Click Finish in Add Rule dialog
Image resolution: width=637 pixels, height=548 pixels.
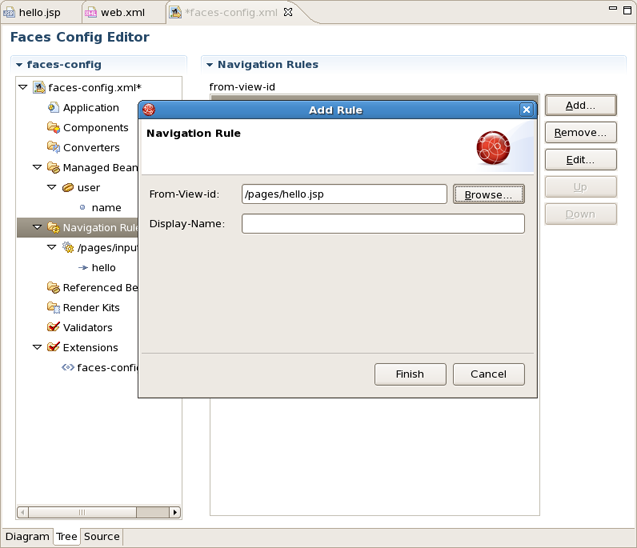(410, 374)
